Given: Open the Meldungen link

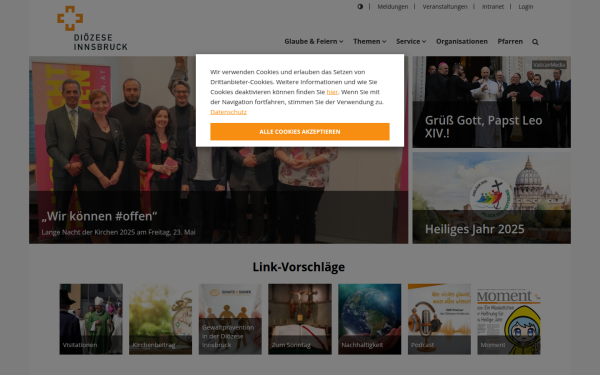Looking at the screenshot, I should [x=393, y=7].
